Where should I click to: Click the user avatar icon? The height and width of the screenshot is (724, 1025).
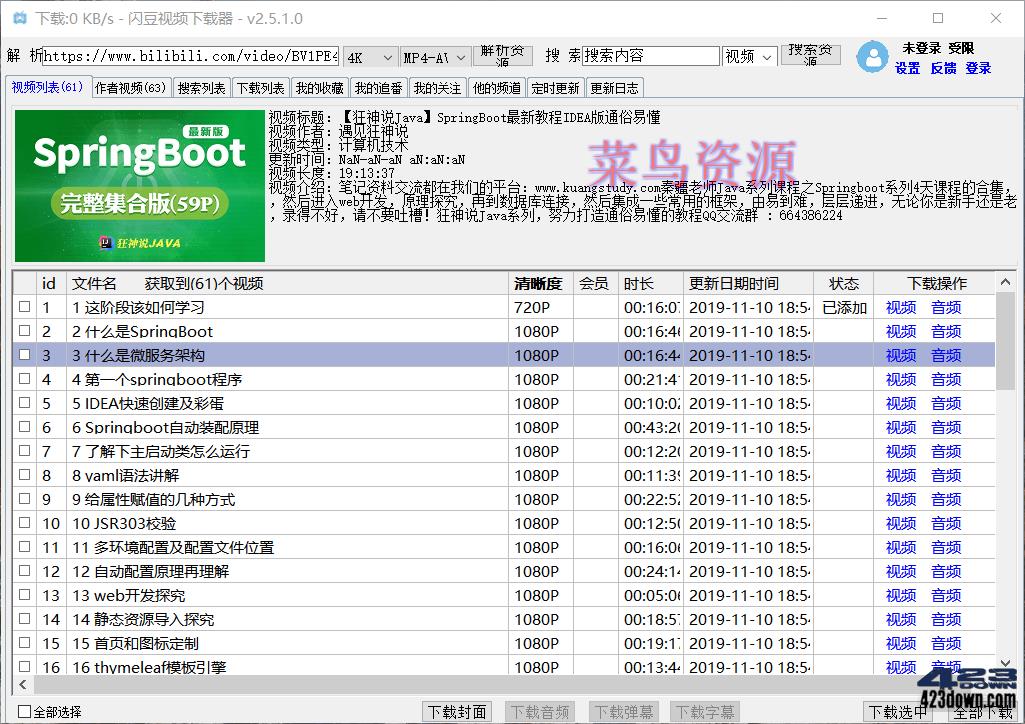(871, 58)
